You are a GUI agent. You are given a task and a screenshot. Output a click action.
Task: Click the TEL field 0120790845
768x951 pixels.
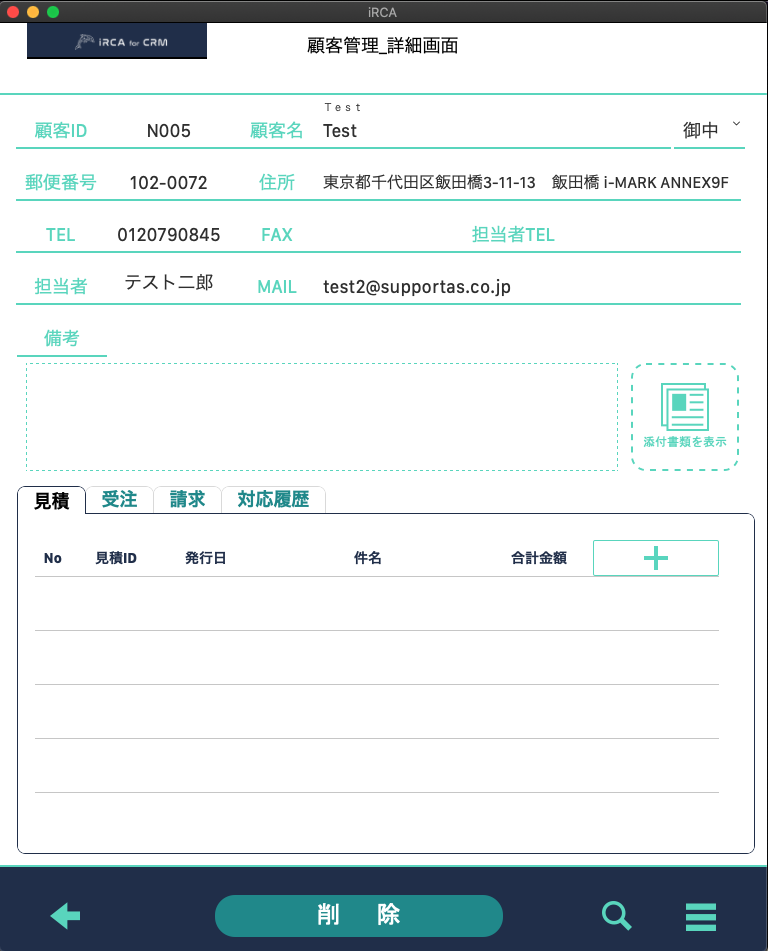[x=168, y=235]
